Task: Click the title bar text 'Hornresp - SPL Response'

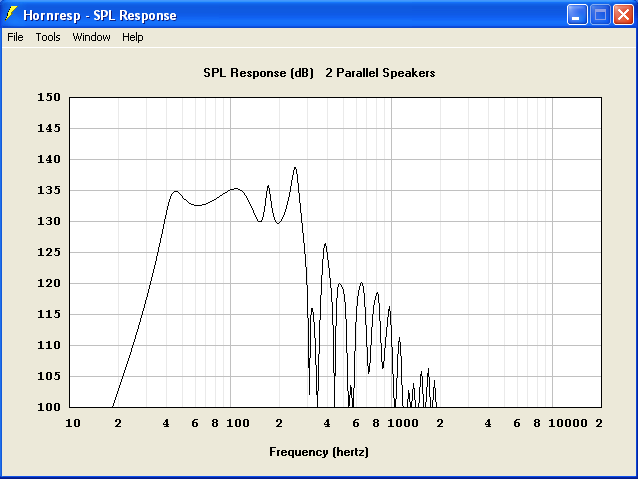Action: (x=100, y=15)
